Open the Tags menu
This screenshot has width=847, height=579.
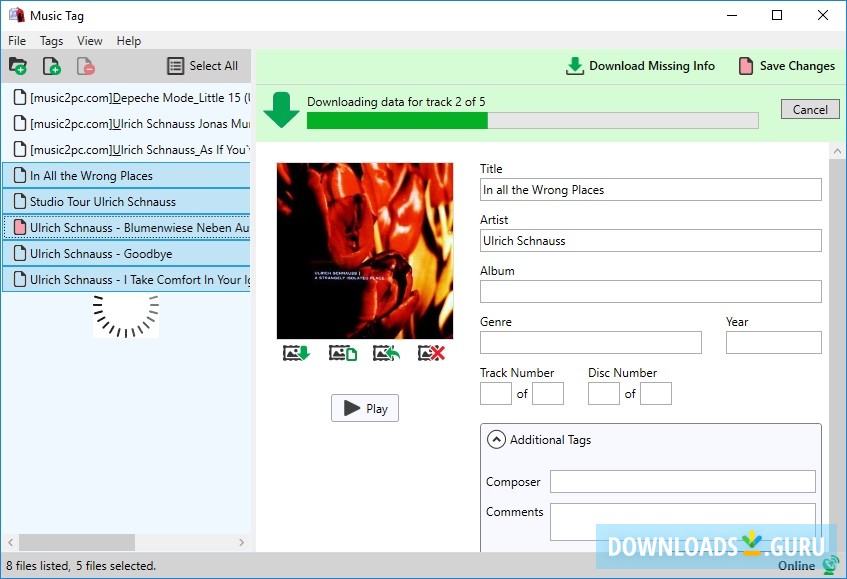click(x=51, y=41)
